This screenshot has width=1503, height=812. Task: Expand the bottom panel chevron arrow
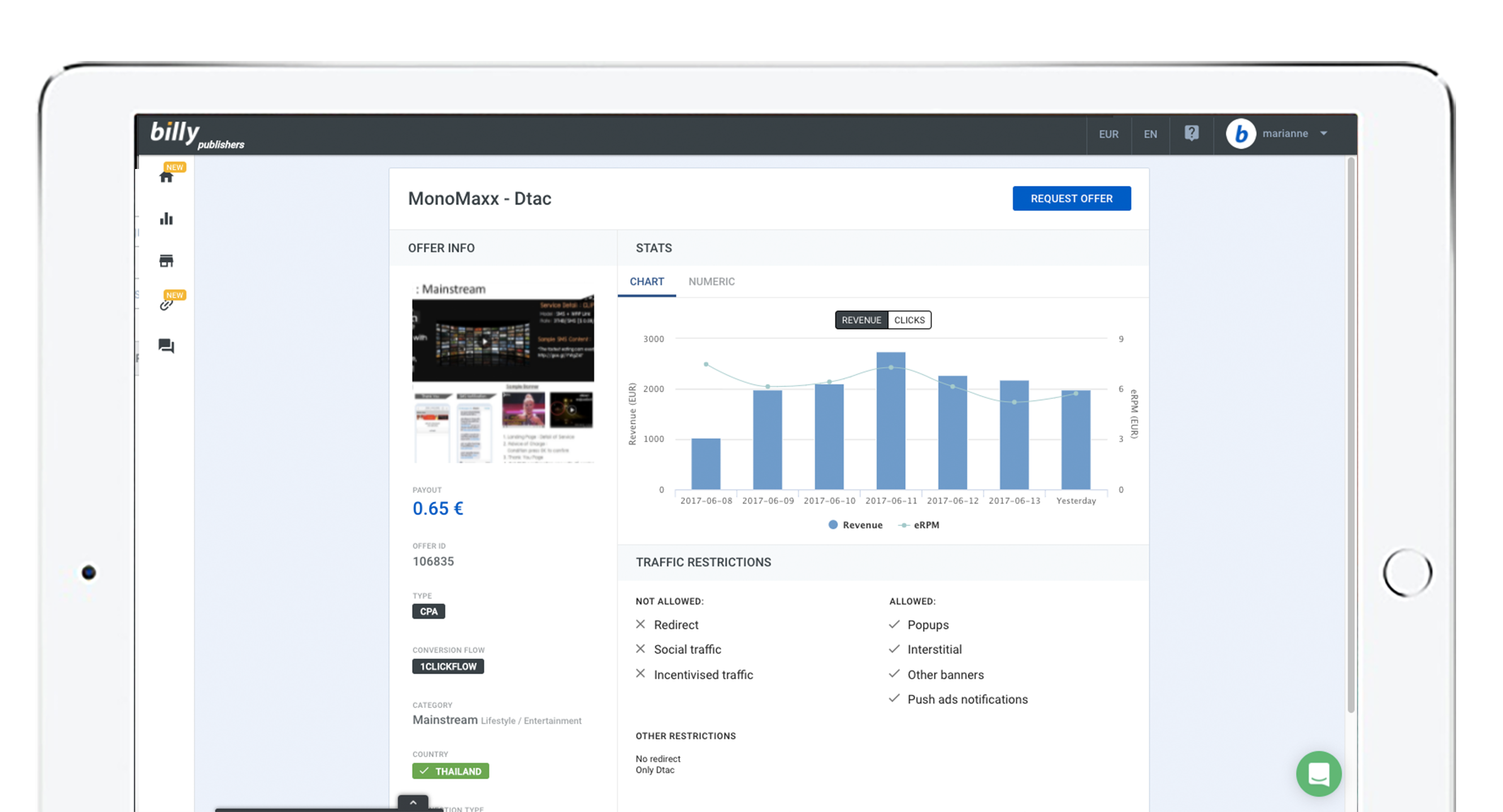tap(413, 802)
